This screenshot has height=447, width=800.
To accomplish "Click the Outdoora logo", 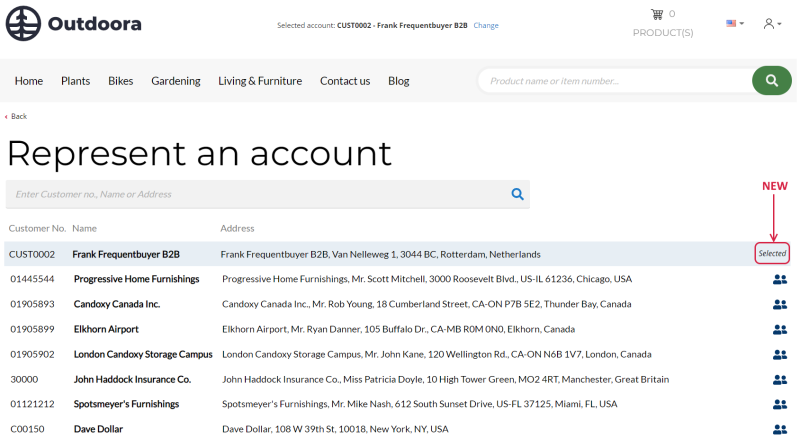I will 73,23.
